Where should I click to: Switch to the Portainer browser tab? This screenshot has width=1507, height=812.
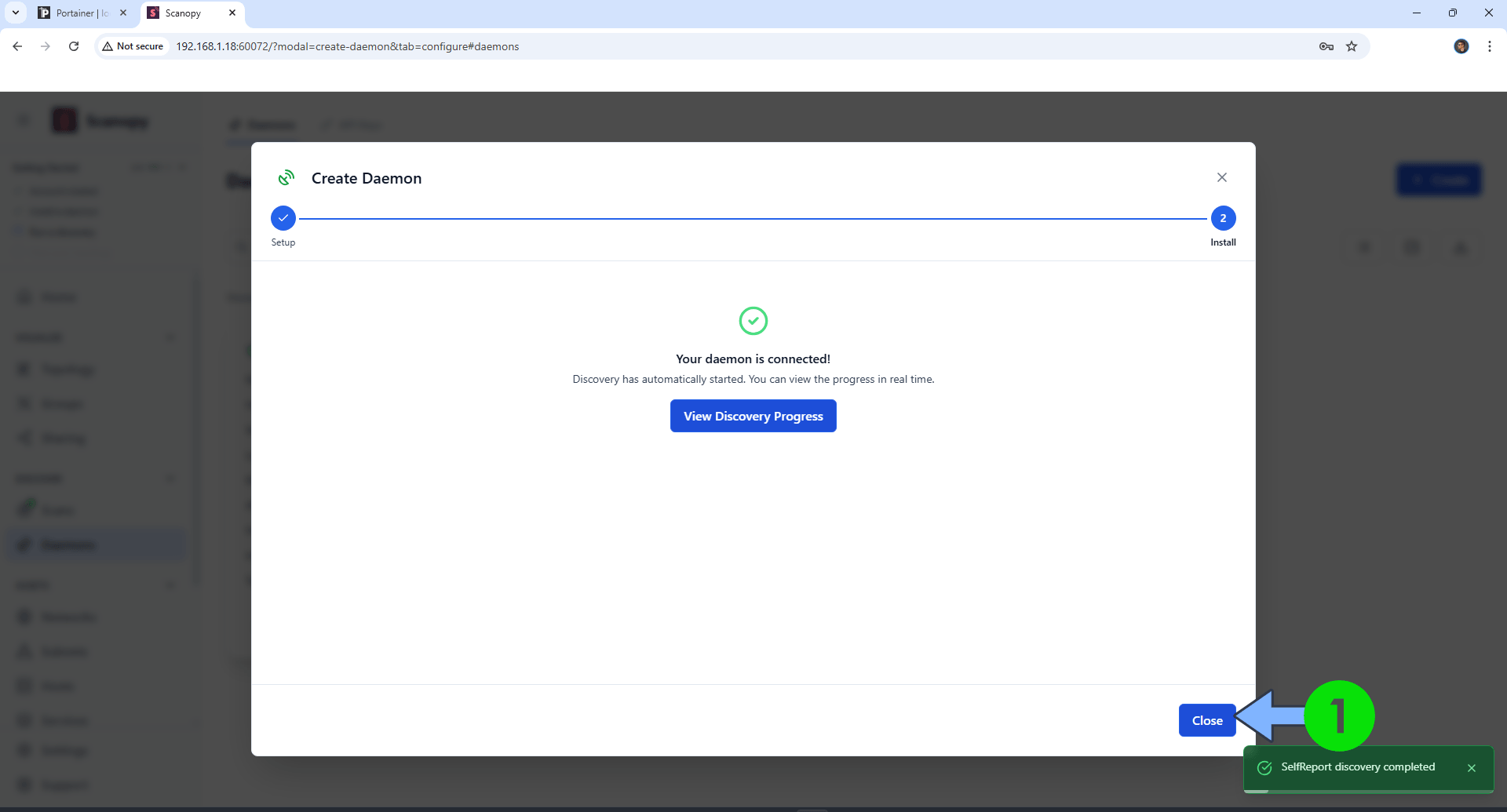pyautogui.click(x=75, y=13)
